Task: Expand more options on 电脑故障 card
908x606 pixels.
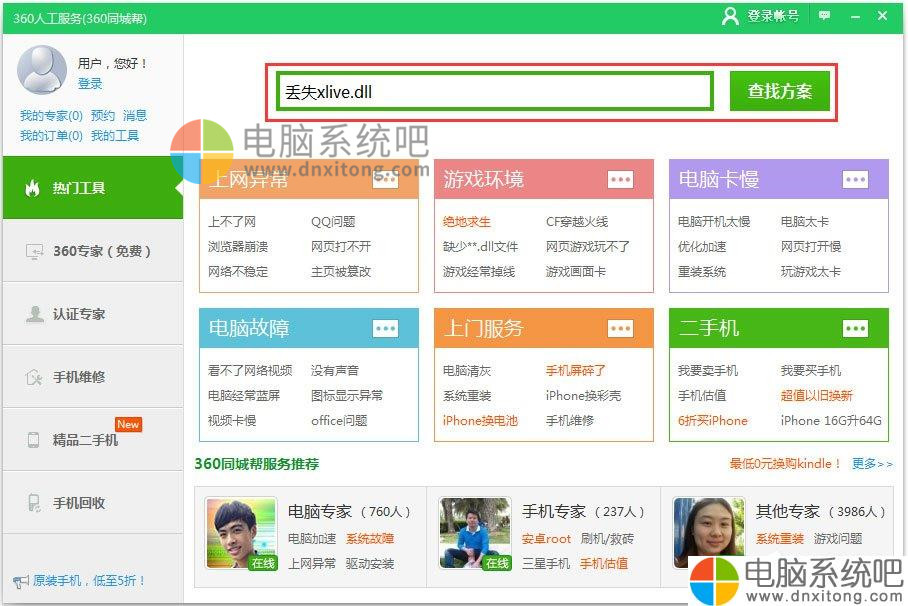Action: 386,328
